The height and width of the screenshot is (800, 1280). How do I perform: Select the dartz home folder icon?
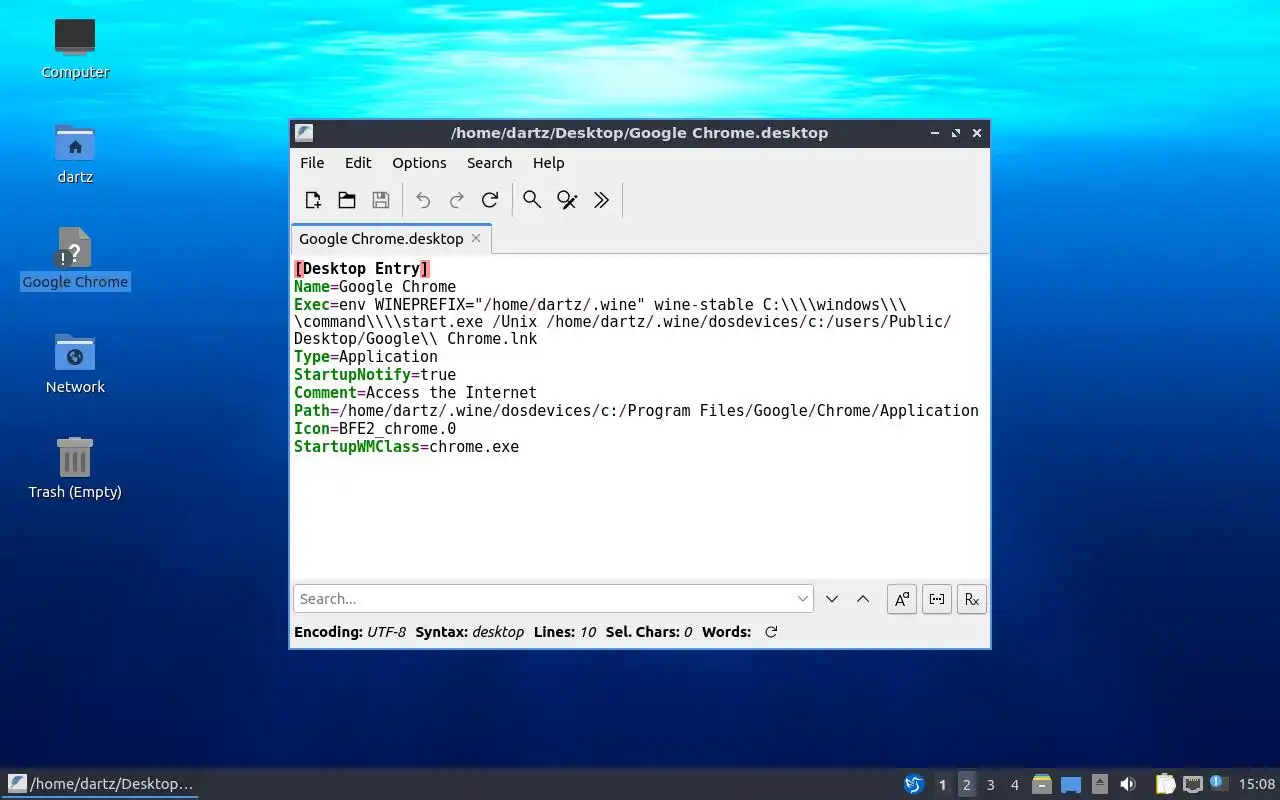tap(75, 153)
